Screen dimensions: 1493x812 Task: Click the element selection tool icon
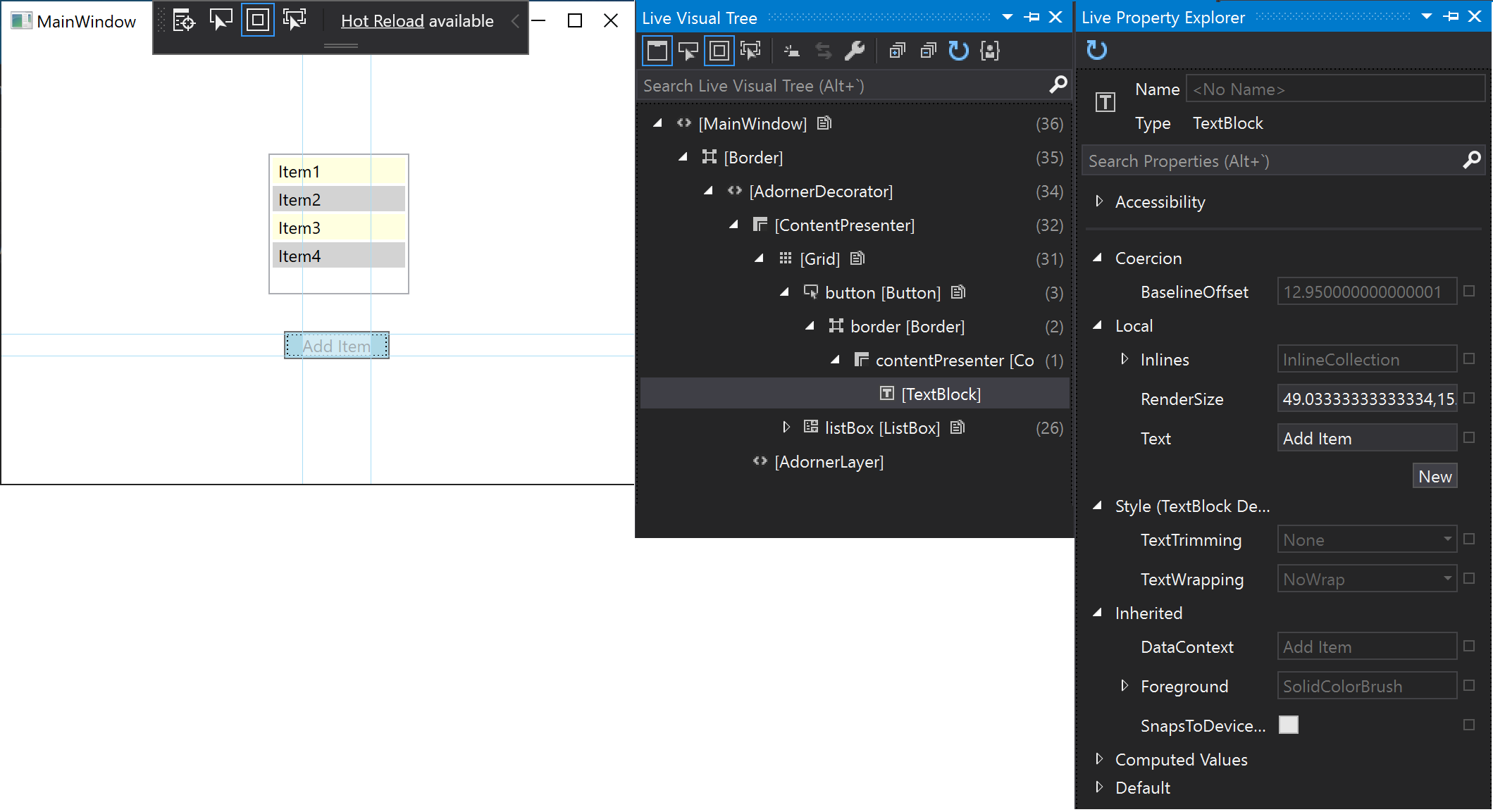point(219,21)
